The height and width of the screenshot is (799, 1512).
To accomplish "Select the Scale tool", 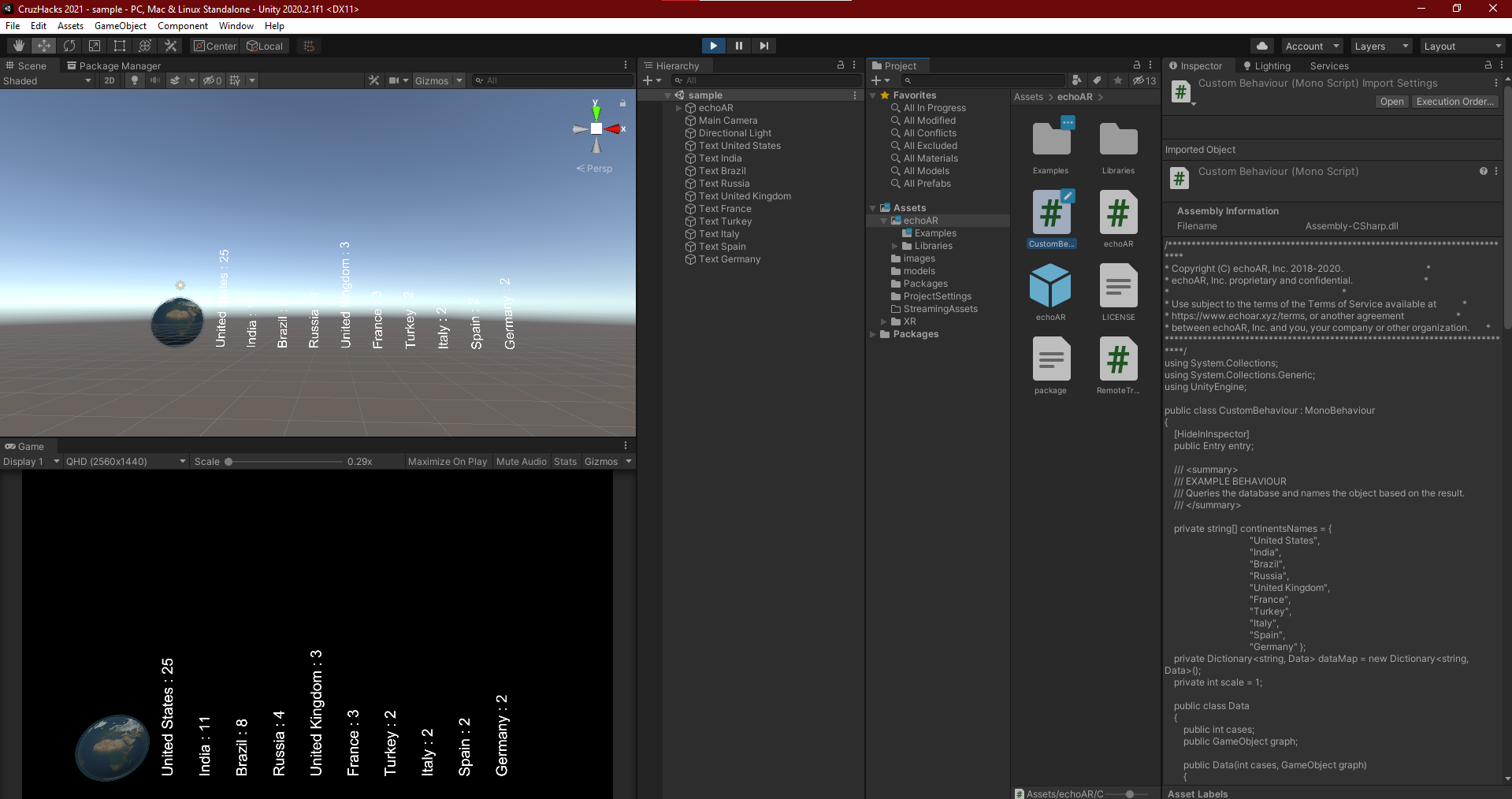I will 95,46.
